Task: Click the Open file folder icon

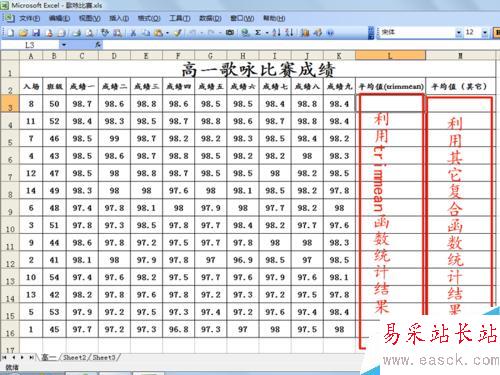Action: [x=23, y=33]
